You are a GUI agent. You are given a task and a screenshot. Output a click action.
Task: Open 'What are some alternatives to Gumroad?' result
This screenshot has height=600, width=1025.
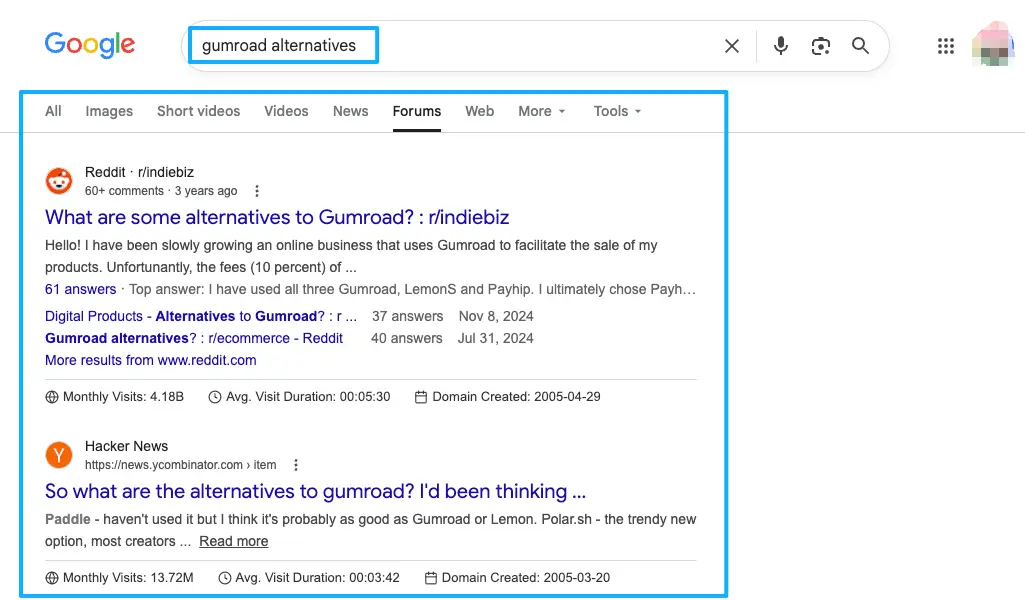(277, 217)
